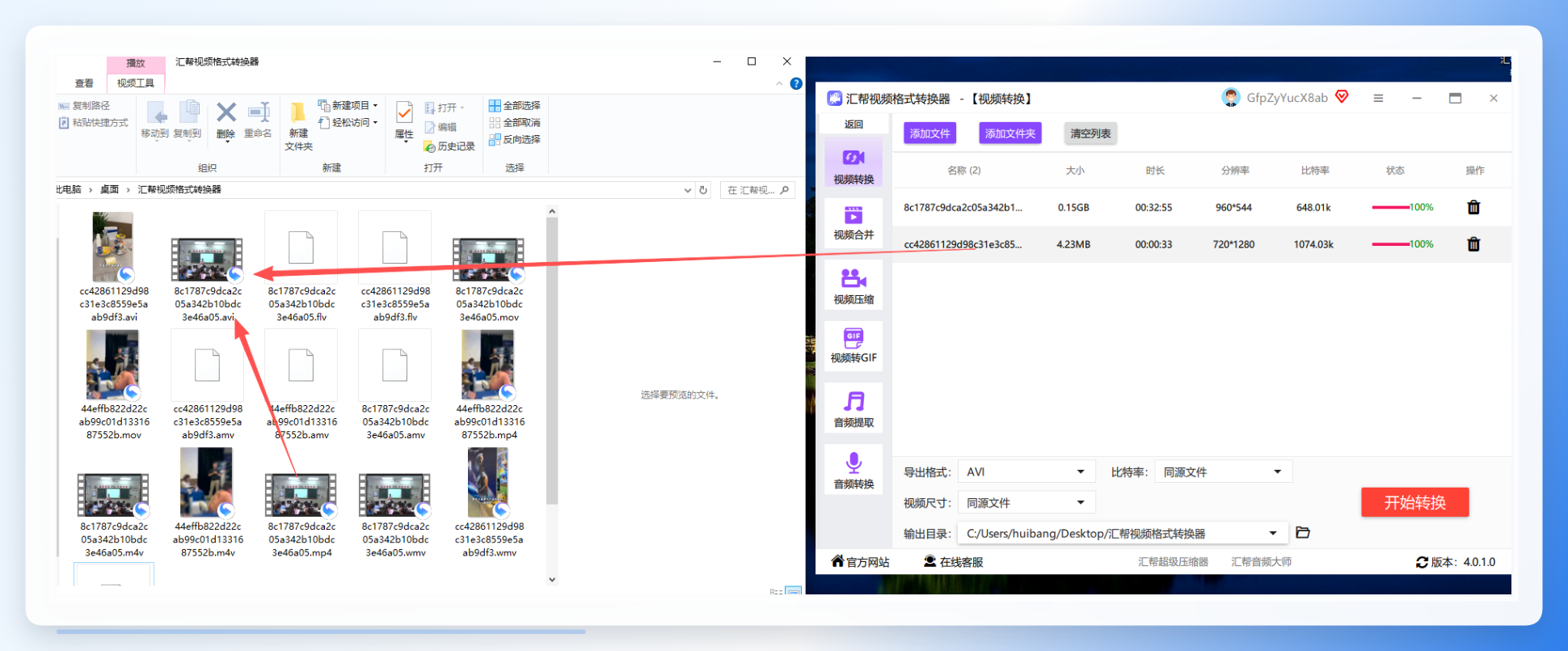
Task: Open the 汇帮超级压缩器 link
Action: (x=1173, y=562)
